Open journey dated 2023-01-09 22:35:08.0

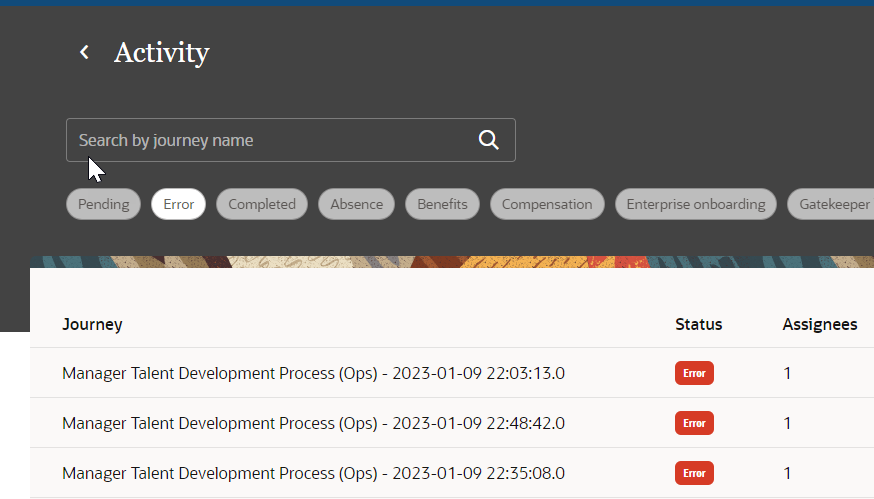313,473
